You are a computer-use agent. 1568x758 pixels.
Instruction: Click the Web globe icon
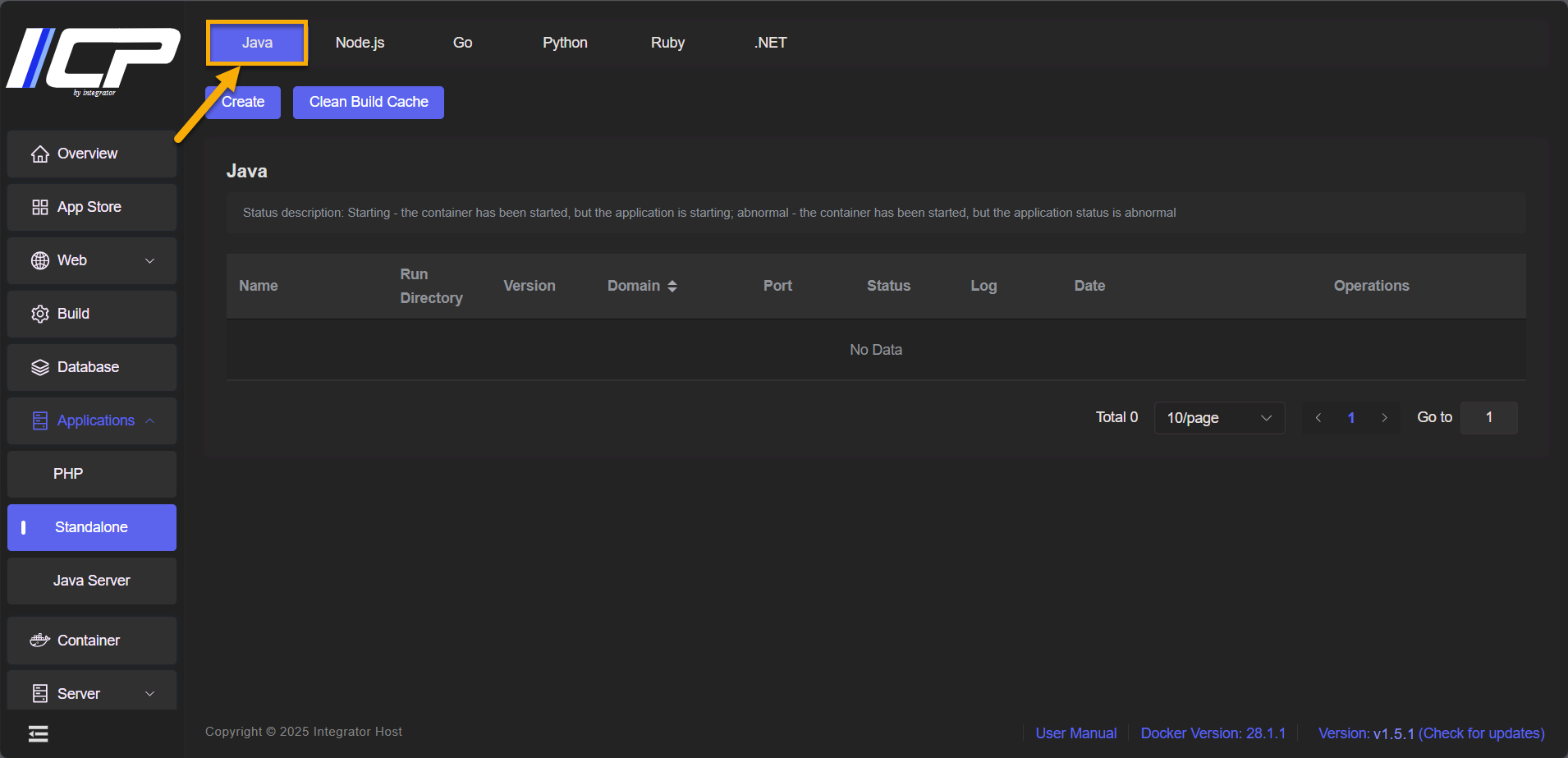(40, 261)
